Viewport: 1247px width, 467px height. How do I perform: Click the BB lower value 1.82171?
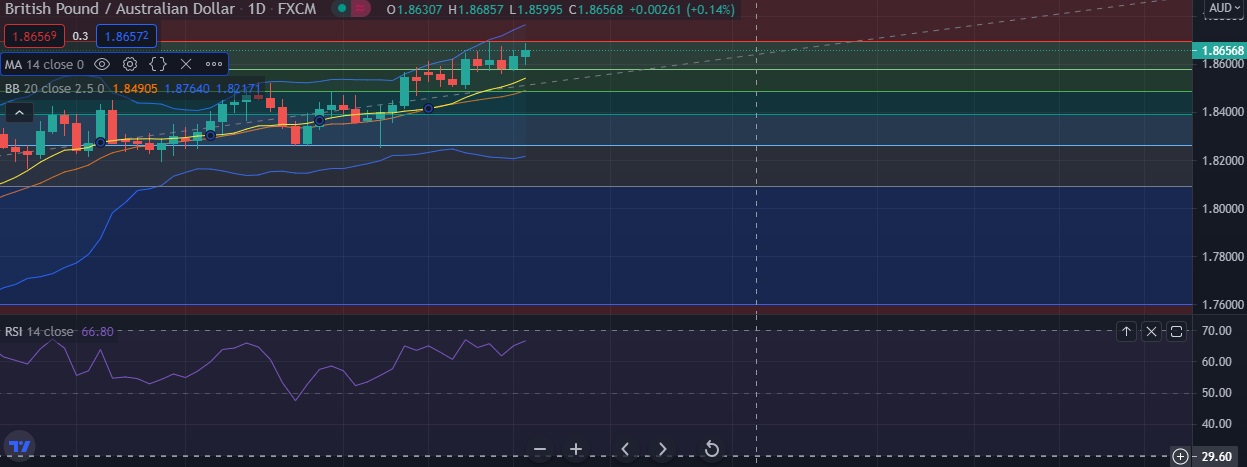239,88
